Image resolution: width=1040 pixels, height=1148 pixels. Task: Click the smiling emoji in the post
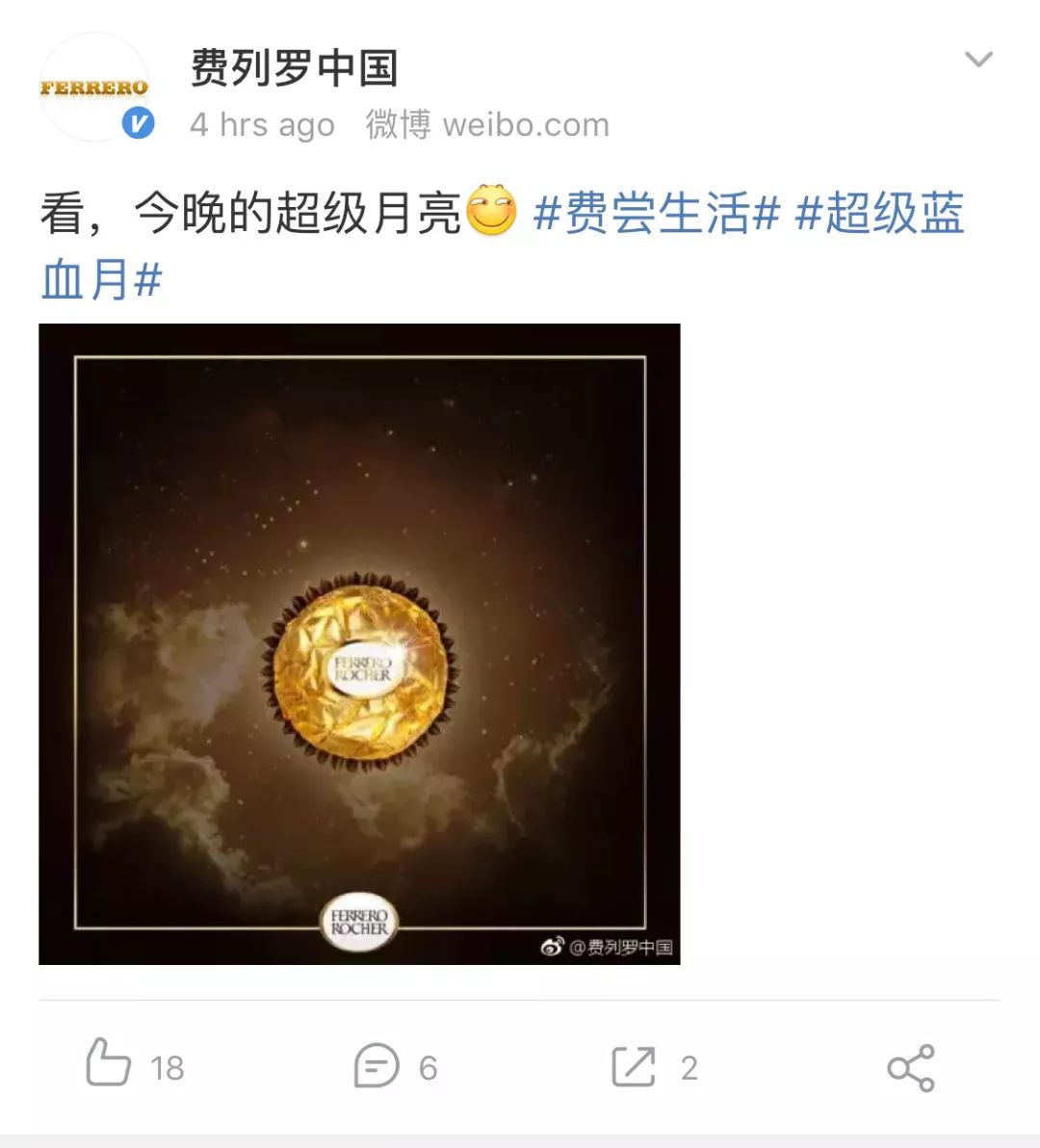(x=491, y=210)
